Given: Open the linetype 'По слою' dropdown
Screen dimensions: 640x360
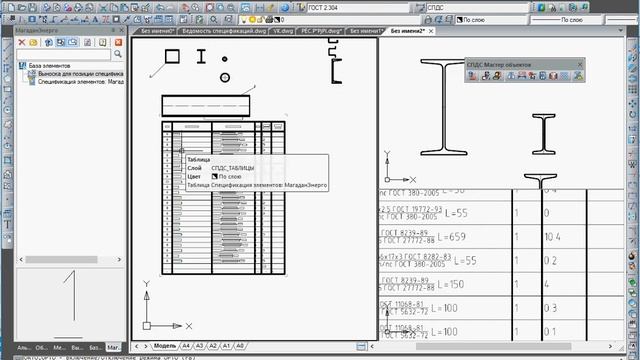Looking at the screenshot, I should pos(567,20).
